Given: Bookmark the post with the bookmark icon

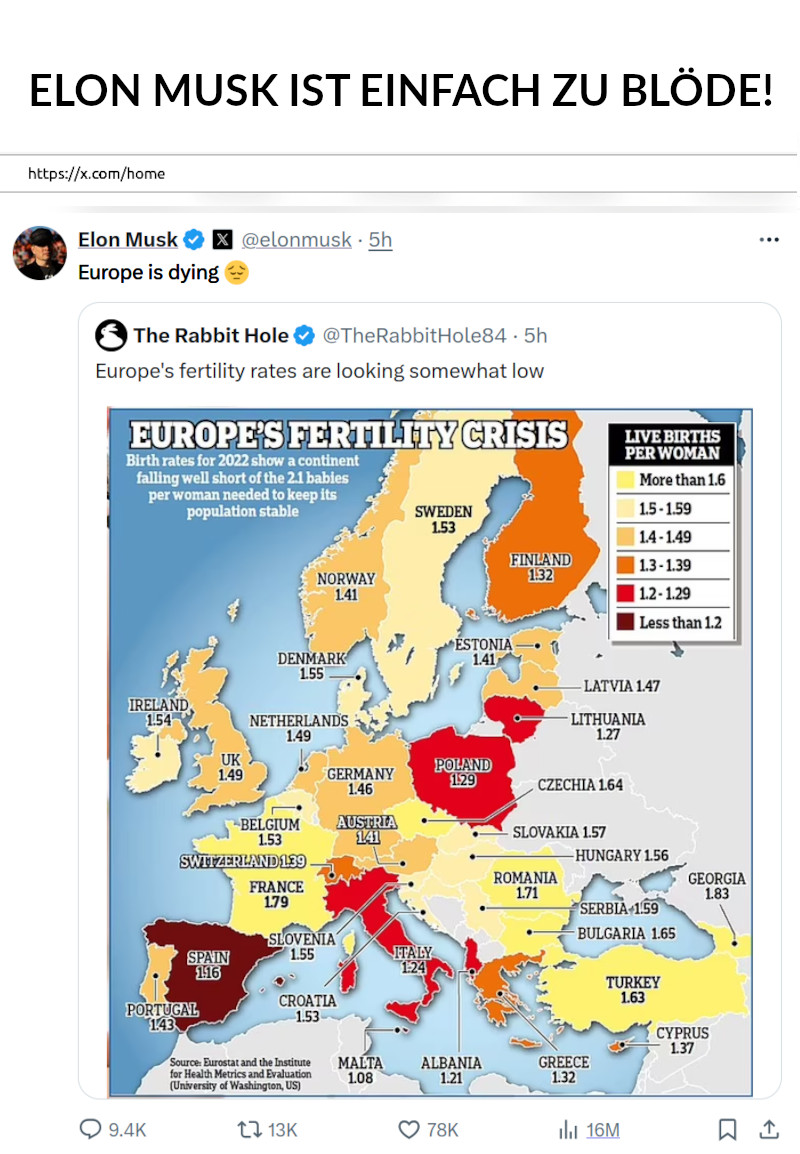Looking at the screenshot, I should pyautogui.click(x=727, y=1129).
